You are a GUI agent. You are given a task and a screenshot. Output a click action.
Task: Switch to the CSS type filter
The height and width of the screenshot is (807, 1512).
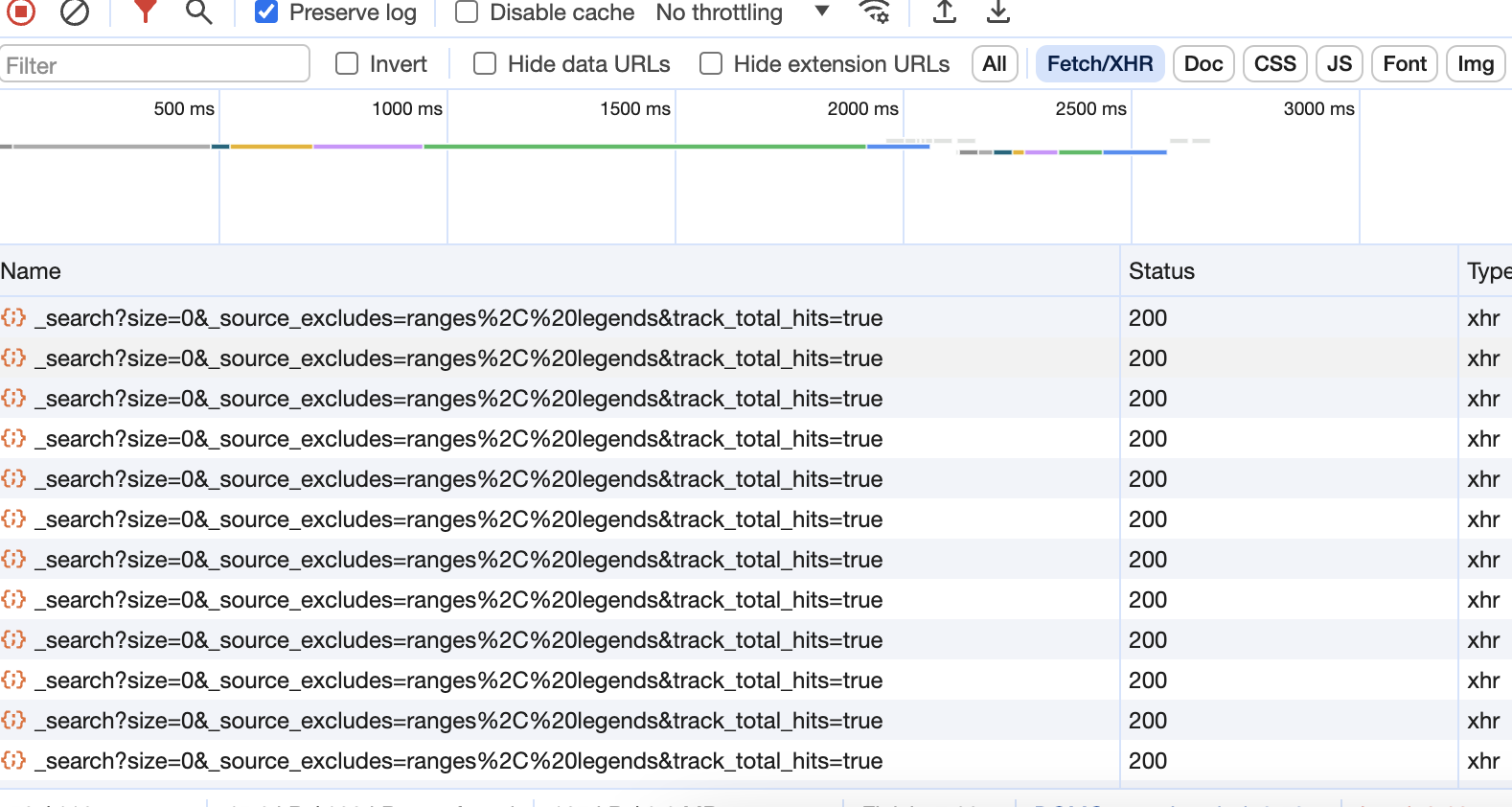pyautogui.click(x=1274, y=64)
